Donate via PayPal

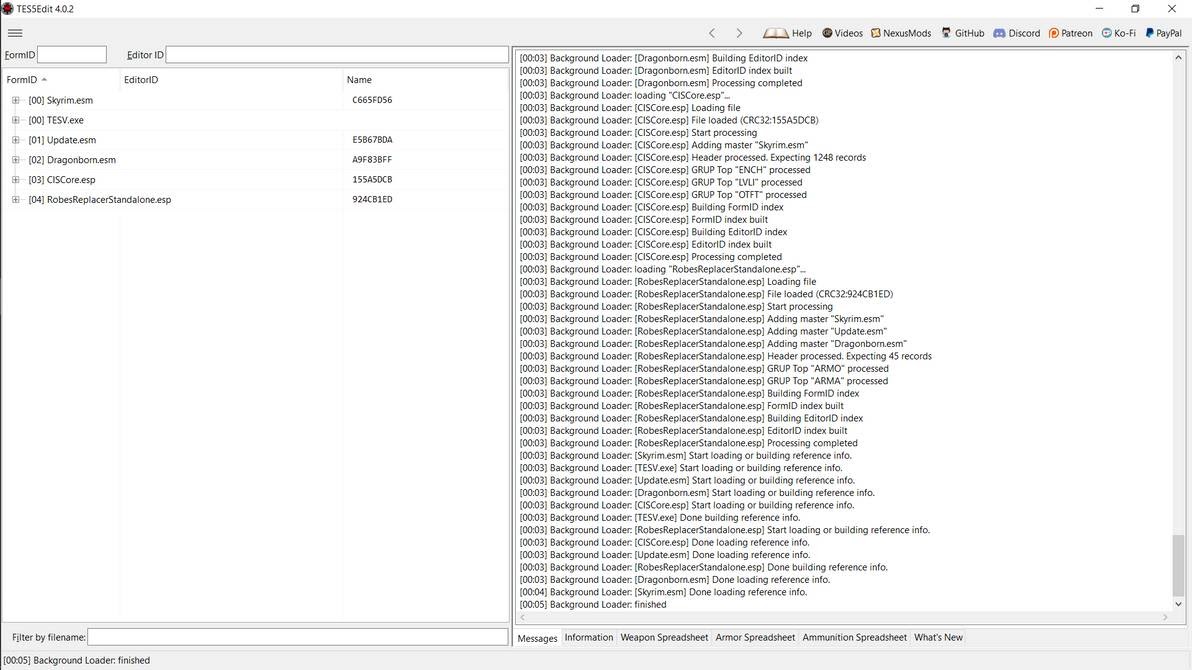tap(1163, 32)
